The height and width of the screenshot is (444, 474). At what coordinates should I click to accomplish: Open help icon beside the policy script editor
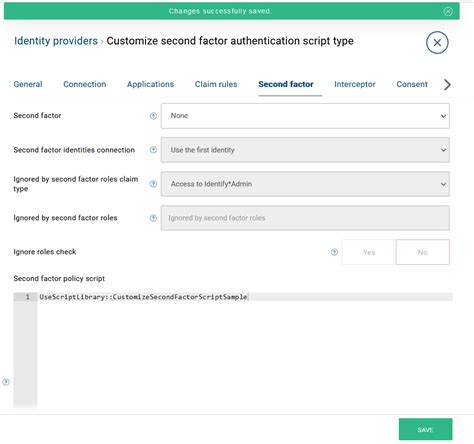(x=6, y=382)
